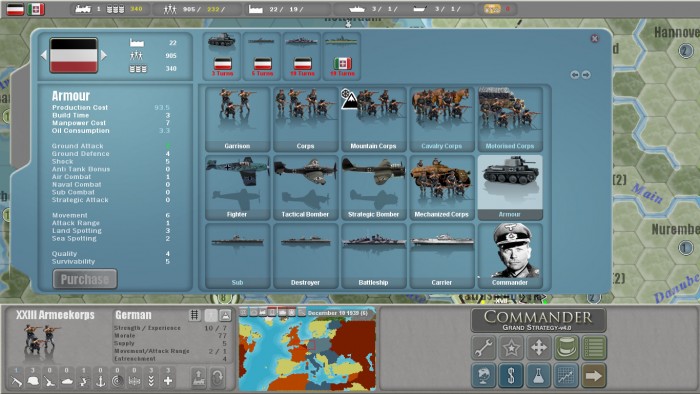700x394 pixels.
Task: Choose the Mountain Corps unit card
Action: (x=373, y=119)
